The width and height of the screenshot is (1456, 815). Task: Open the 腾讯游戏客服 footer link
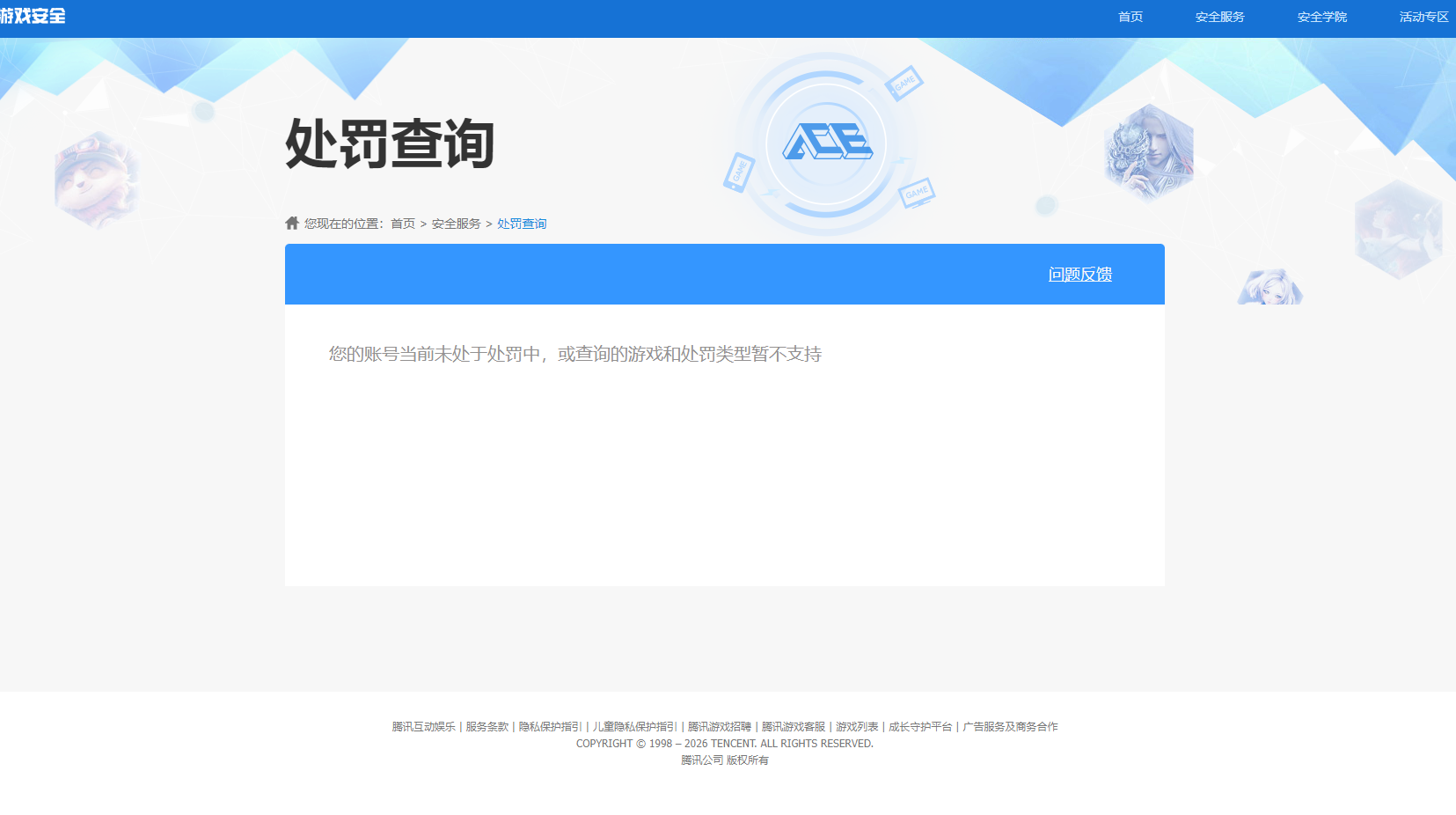794,727
